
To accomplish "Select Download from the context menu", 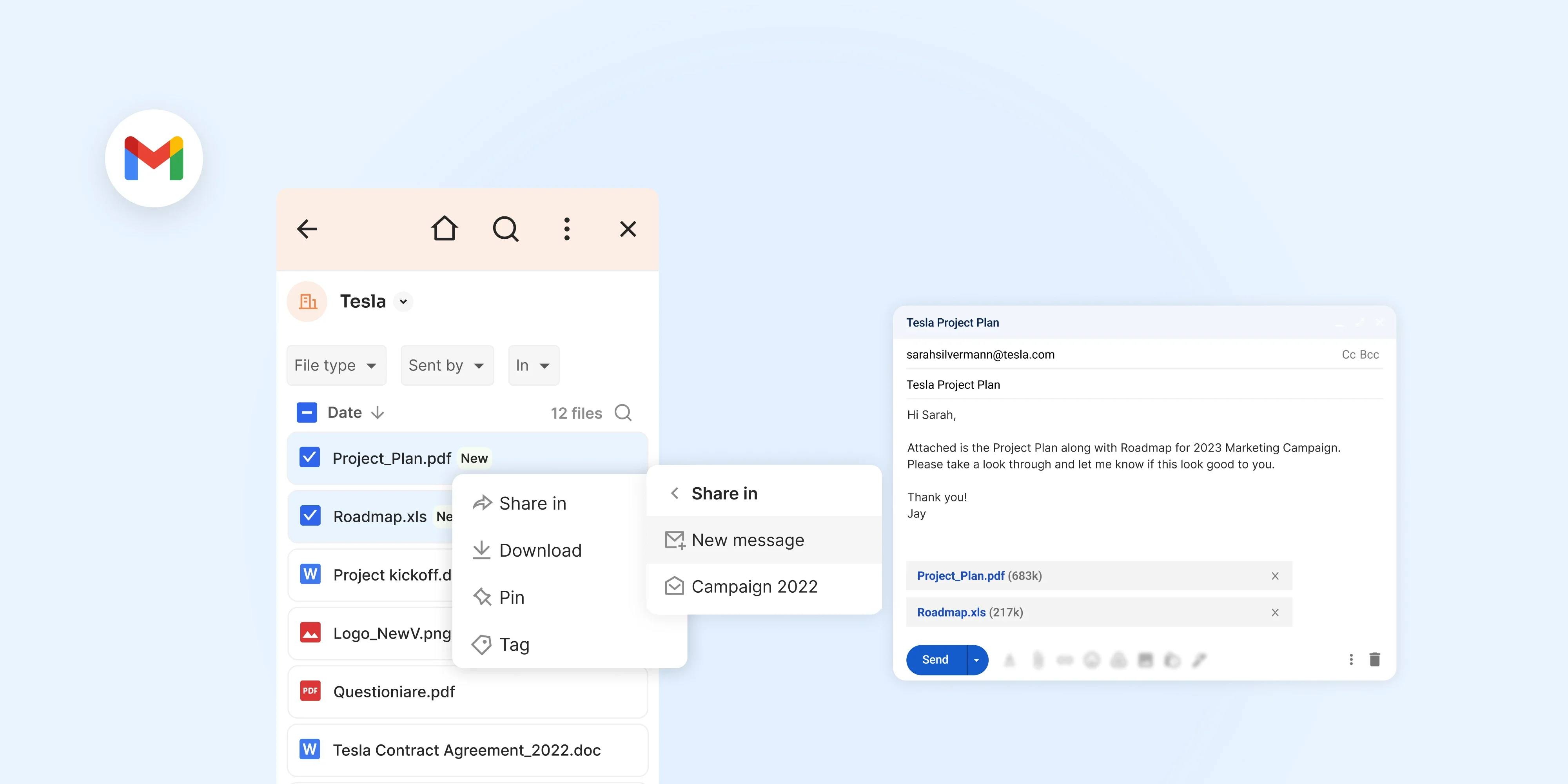I will 541,550.
